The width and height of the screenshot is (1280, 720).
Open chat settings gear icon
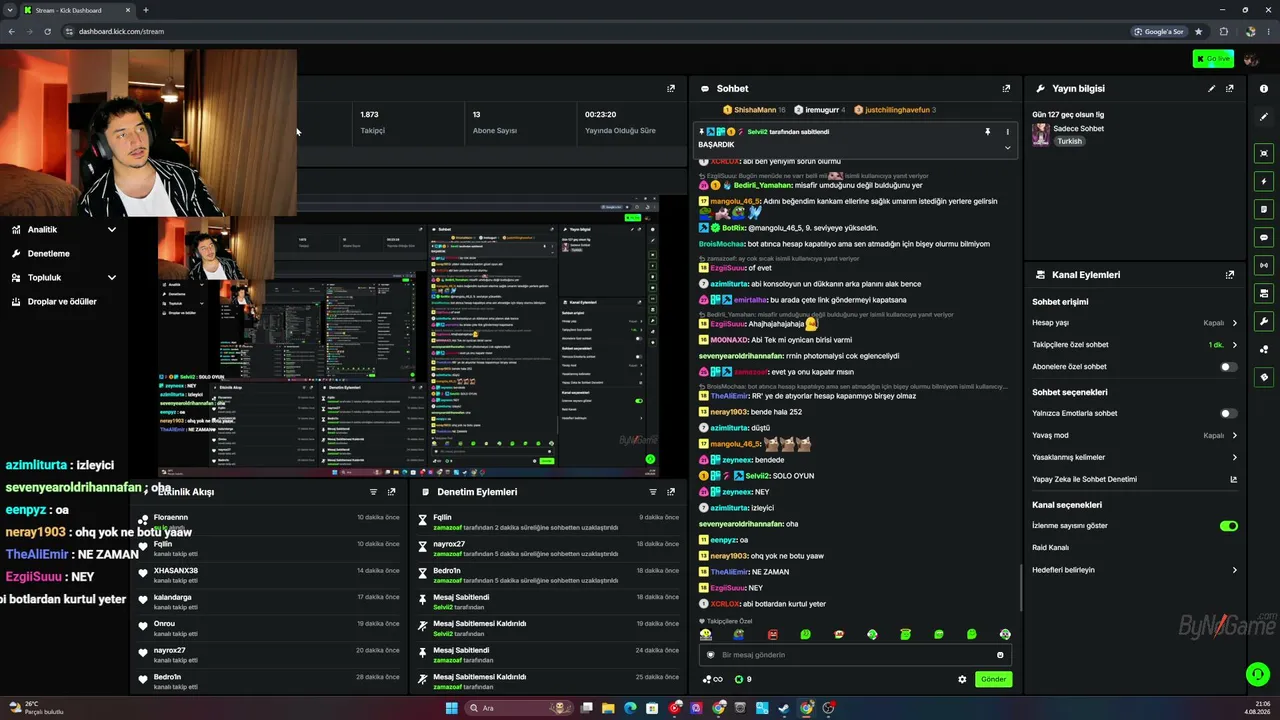pos(962,679)
